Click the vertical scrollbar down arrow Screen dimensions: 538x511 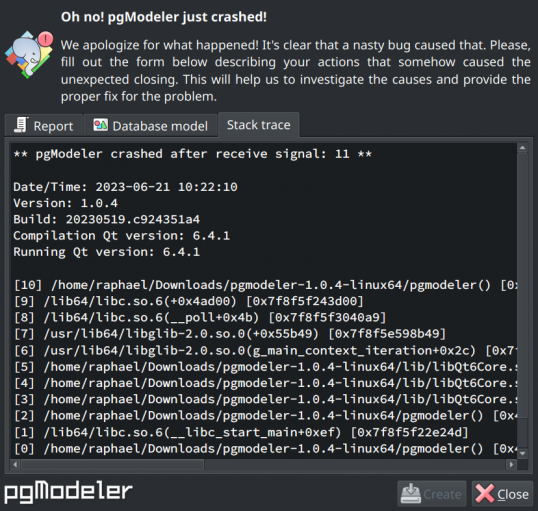coord(523,454)
